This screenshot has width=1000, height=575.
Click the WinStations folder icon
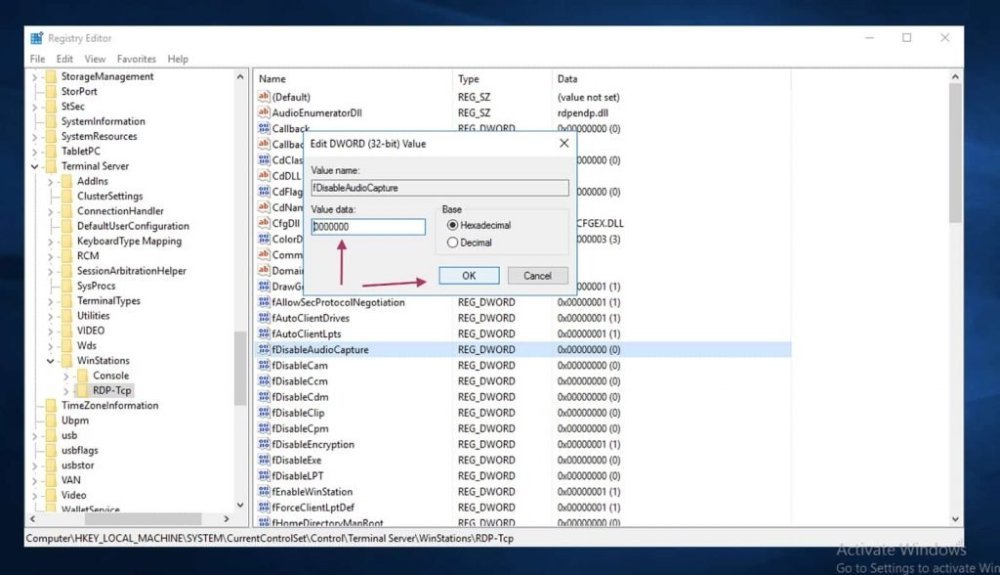tap(67, 360)
